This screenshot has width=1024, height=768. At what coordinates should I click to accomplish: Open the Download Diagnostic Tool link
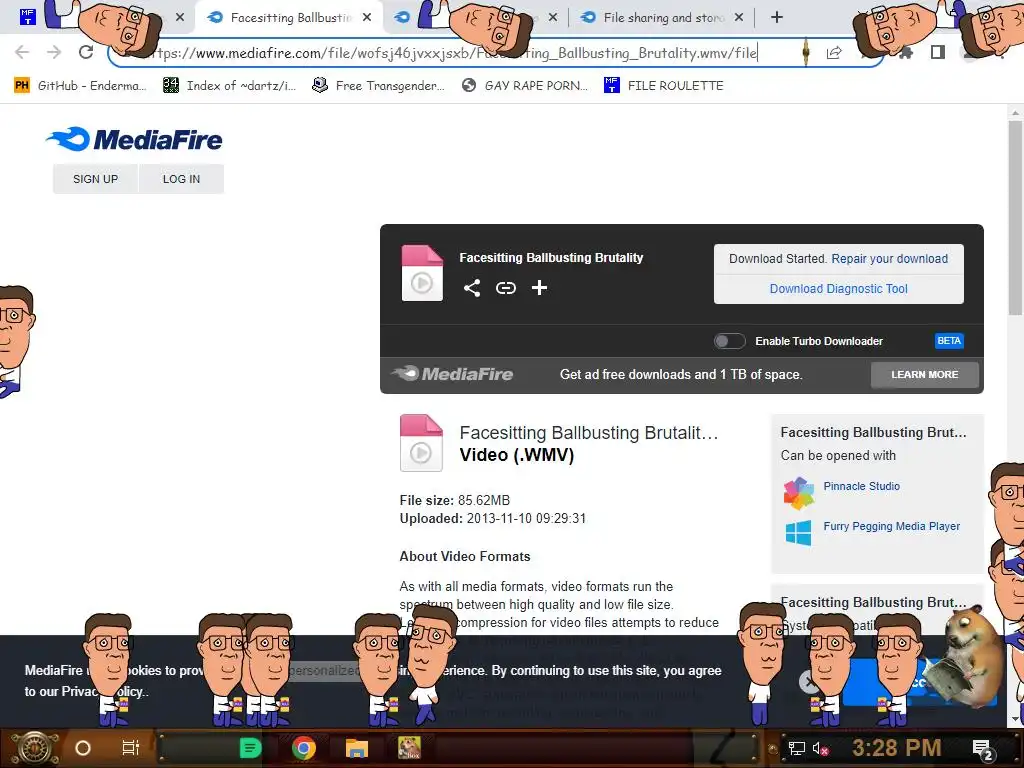[839, 289]
